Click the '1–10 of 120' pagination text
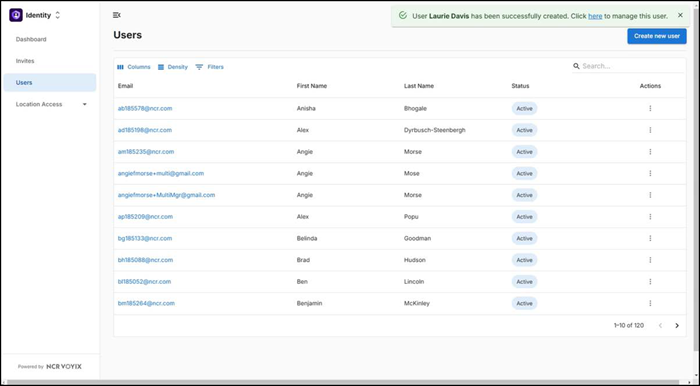This screenshot has height=386, width=700. click(629, 326)
